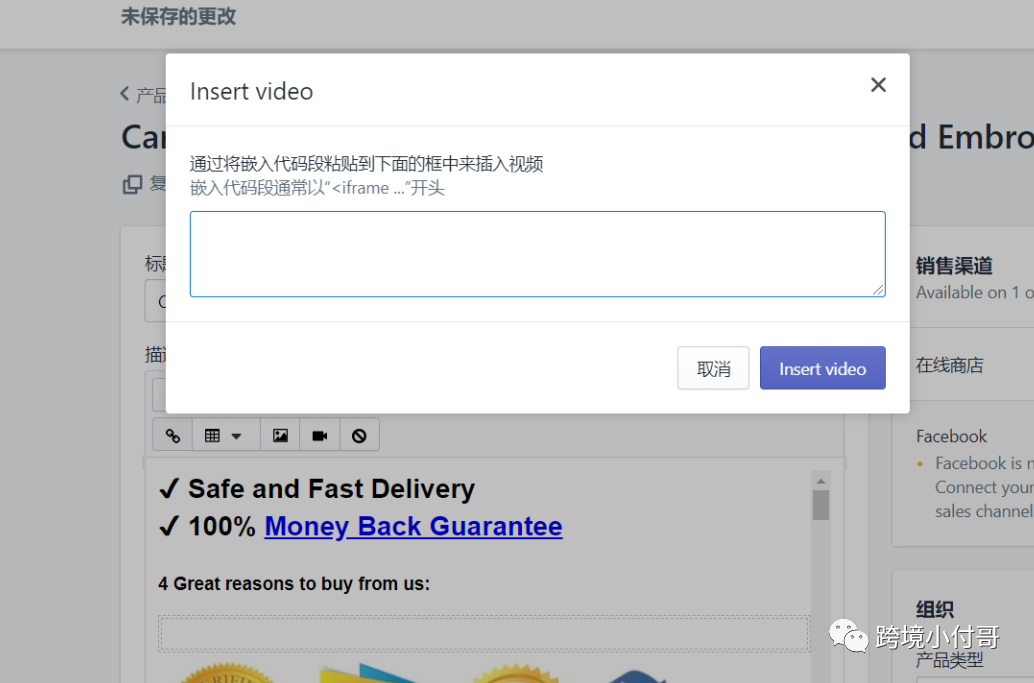Click the 组织 section heading
Viewport: 1034px width, 683px height.
point(934,609)
